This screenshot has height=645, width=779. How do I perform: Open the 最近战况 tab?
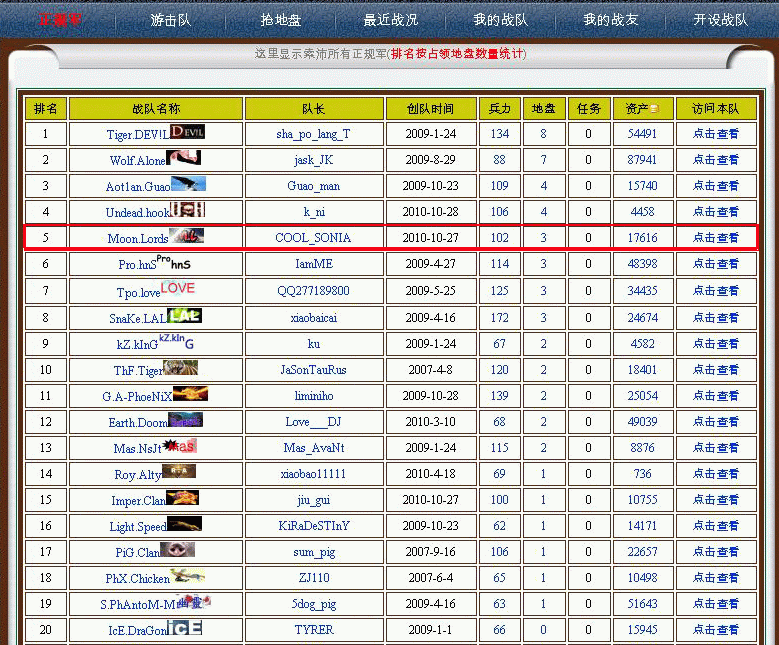click(x=390, y=20)
